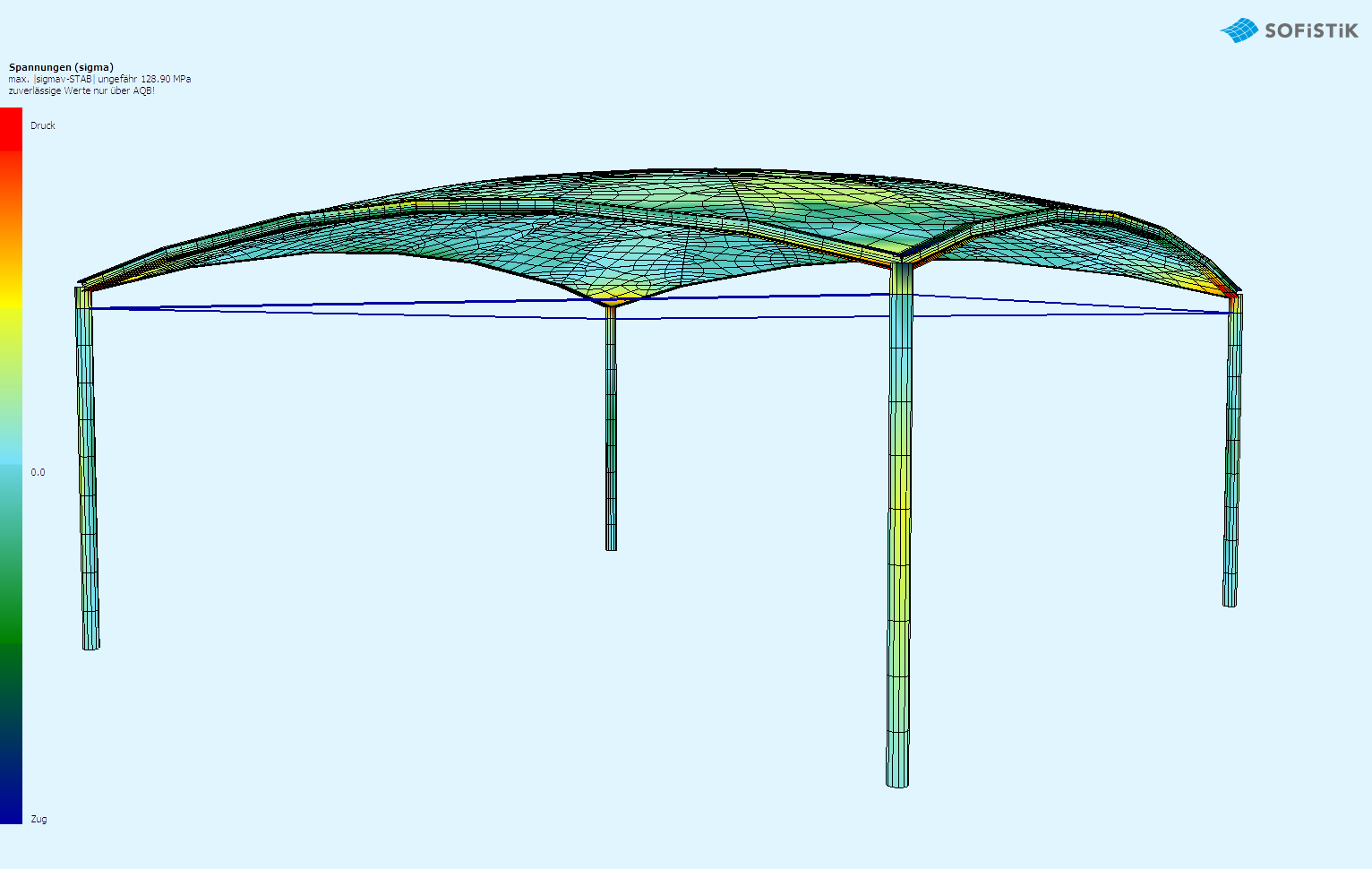Select the 'Zug' legend label
The height and width of the screenshot is (869, 1372).
(39, 819)
